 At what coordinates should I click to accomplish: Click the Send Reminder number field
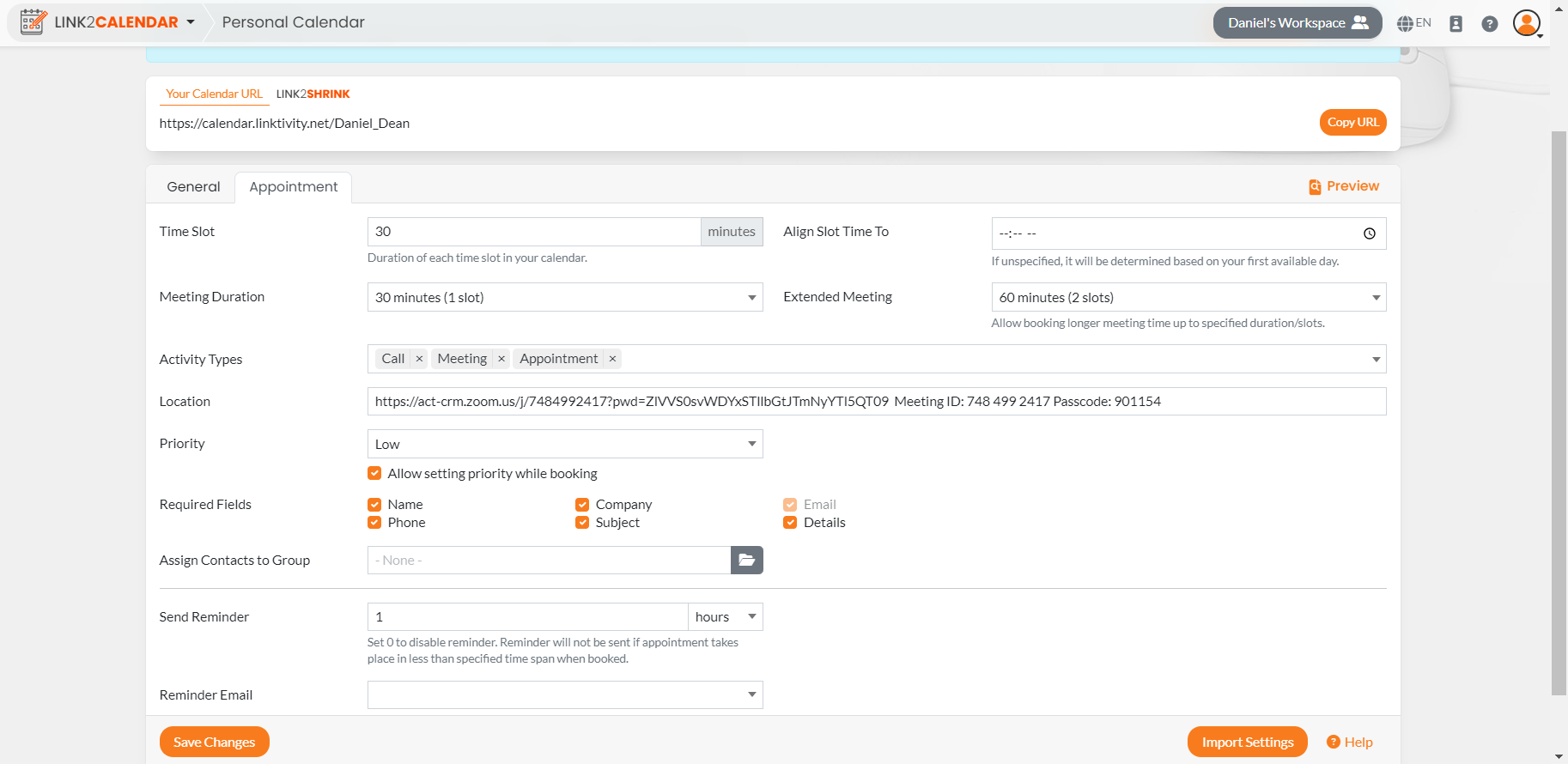527,617
